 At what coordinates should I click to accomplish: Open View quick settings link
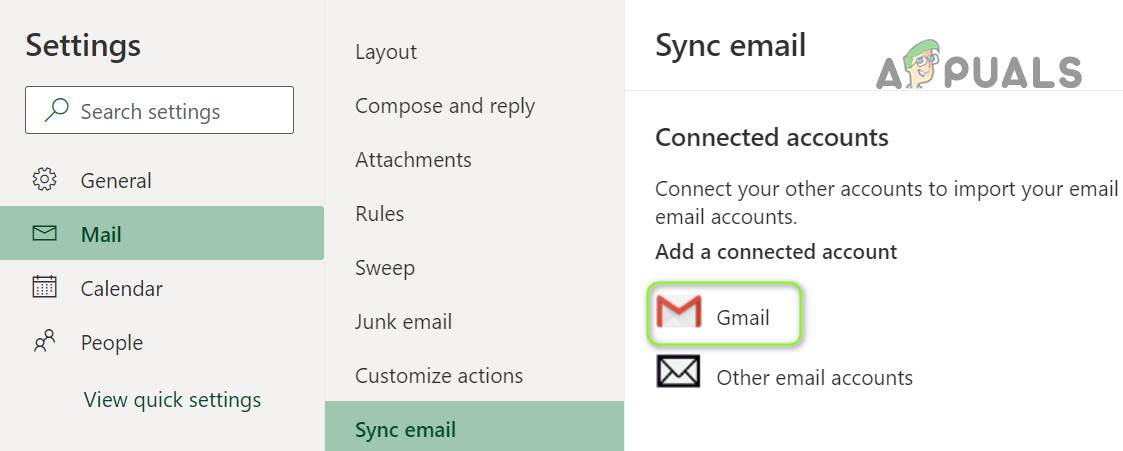click(172, 400)
